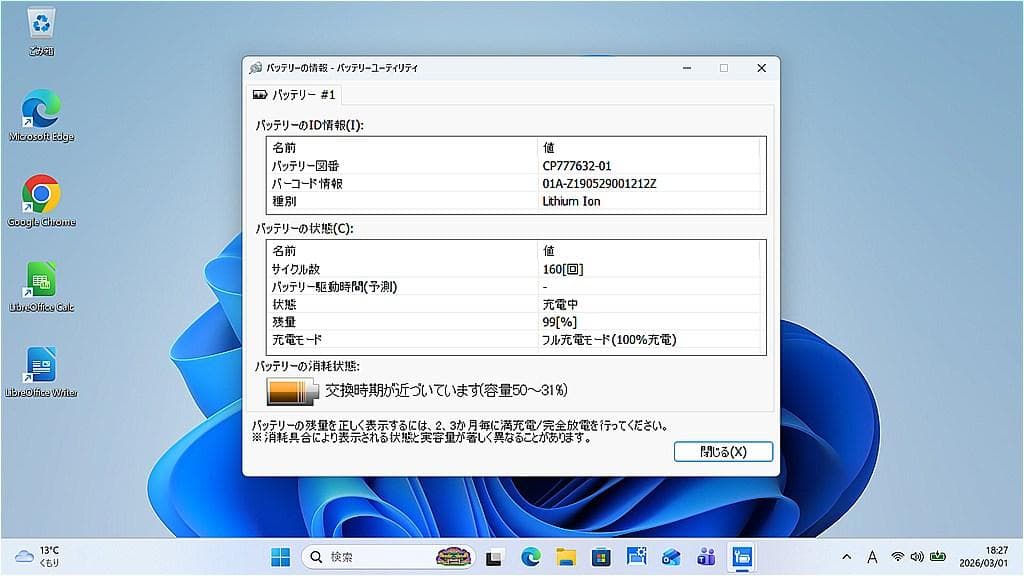This screenshot has width=1024, height=576.
Task: Open the Windows Start menu
Action: tap(280, 557)
